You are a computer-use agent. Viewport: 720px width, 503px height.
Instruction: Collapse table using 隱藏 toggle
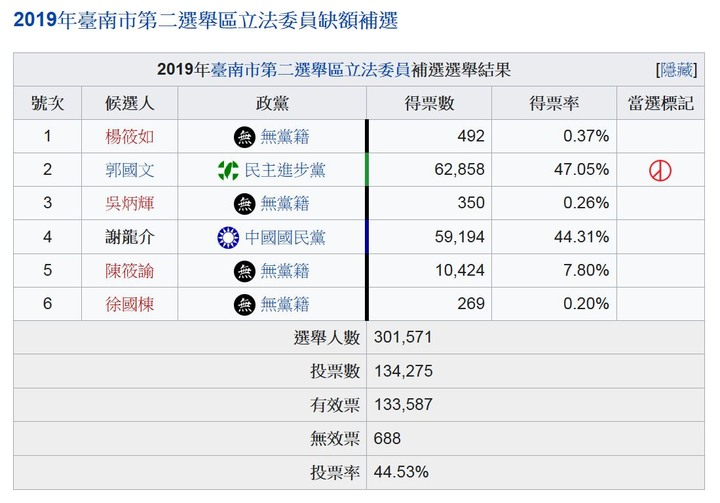pos(675,70)
